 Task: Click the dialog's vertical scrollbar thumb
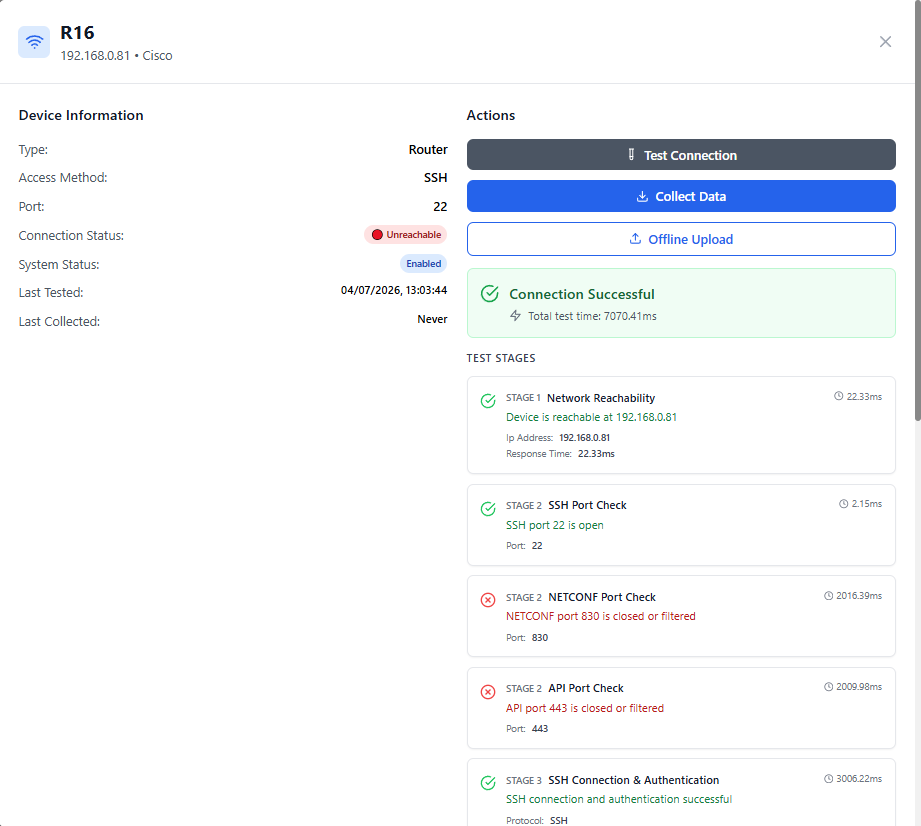pos(917,210)
